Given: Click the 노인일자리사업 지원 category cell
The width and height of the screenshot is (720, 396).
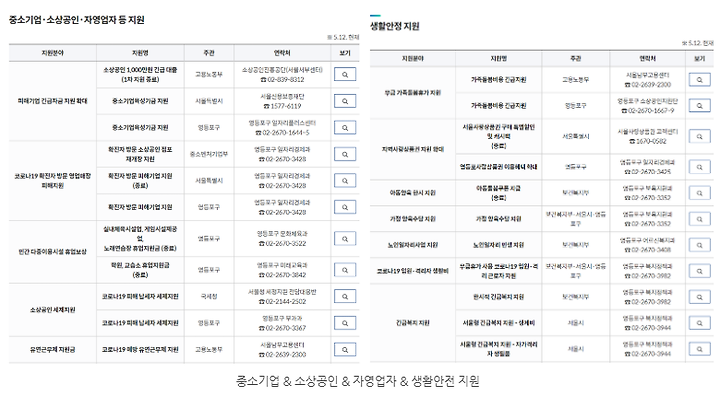Looking at the screenshot, I should 413,245.
